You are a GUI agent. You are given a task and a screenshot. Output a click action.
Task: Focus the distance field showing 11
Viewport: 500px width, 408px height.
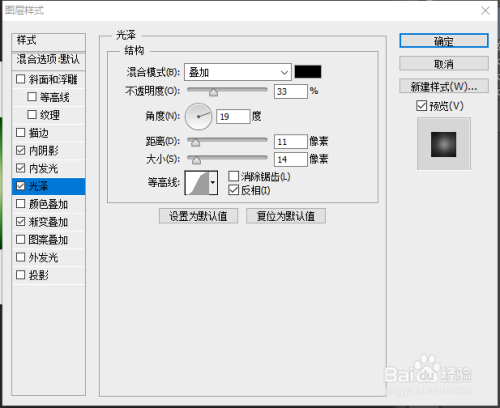pos(291,142)
